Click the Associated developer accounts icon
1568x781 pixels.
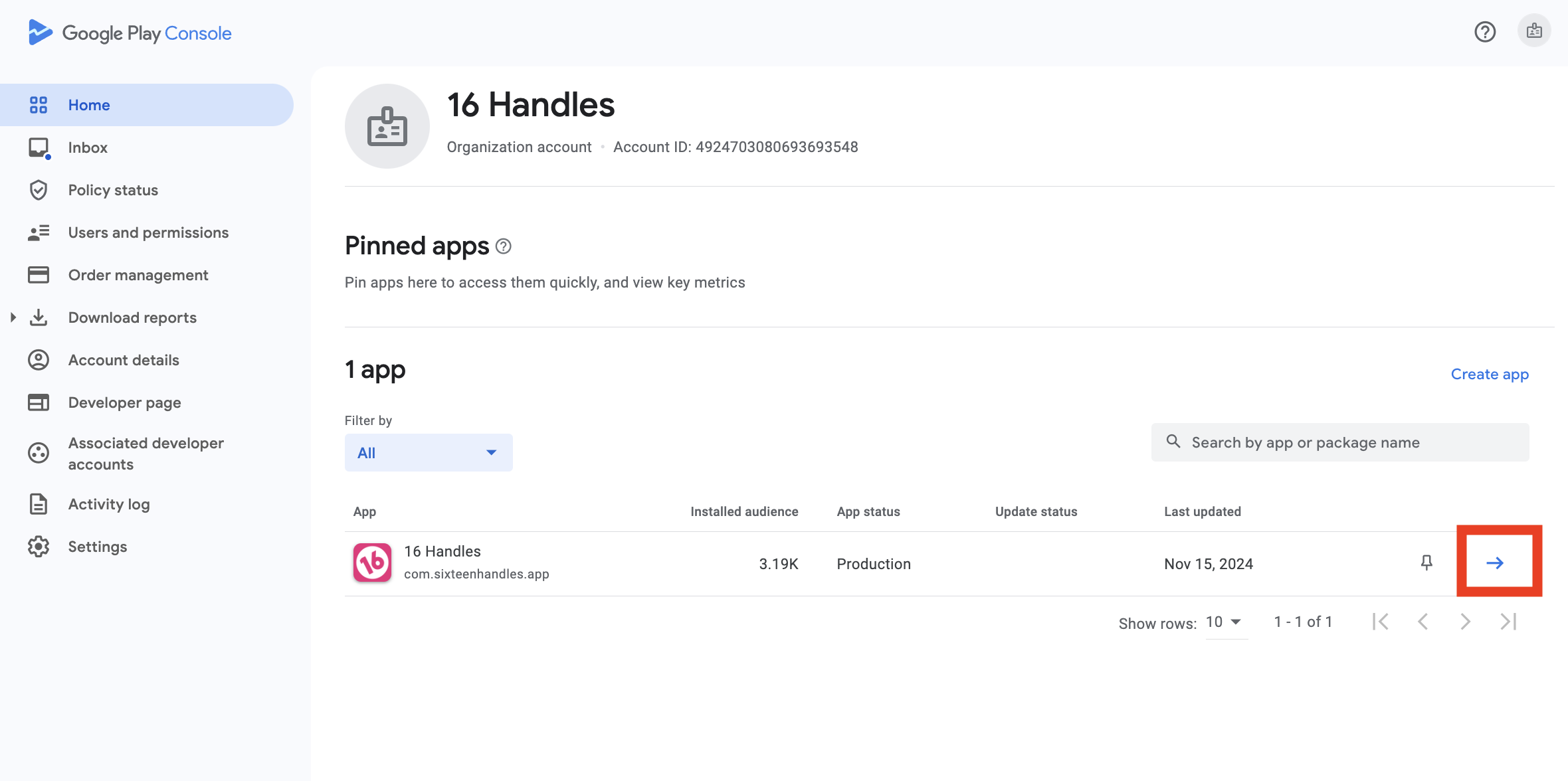pos(39,453)
